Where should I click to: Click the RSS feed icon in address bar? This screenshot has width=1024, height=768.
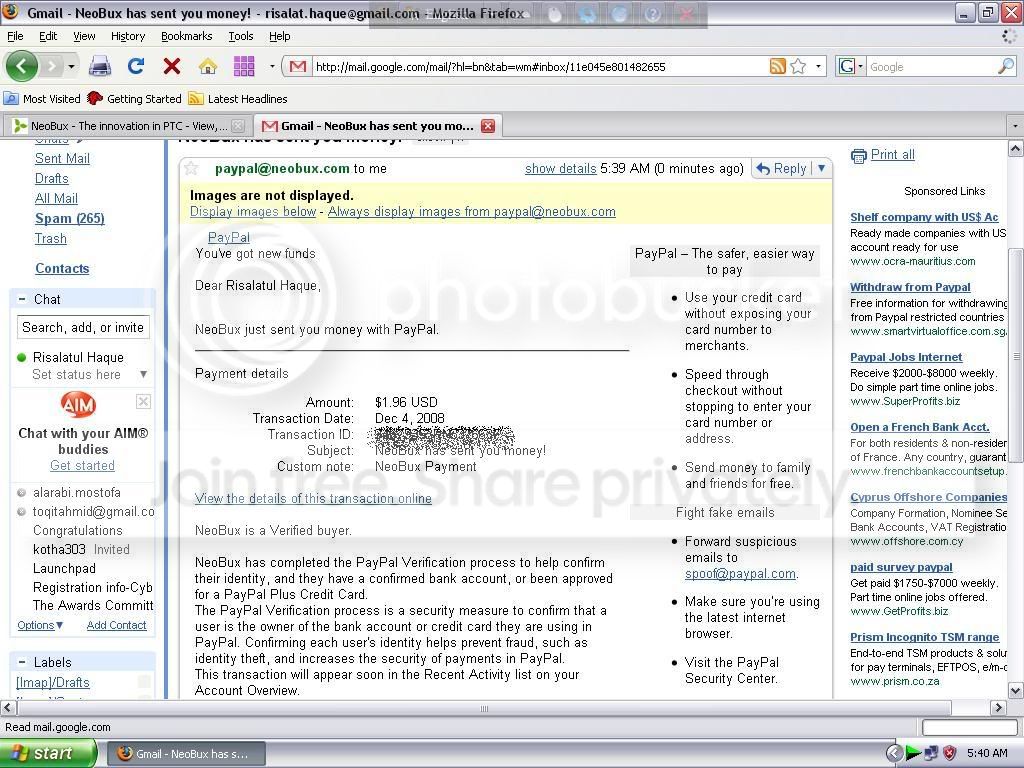(777, 66)
